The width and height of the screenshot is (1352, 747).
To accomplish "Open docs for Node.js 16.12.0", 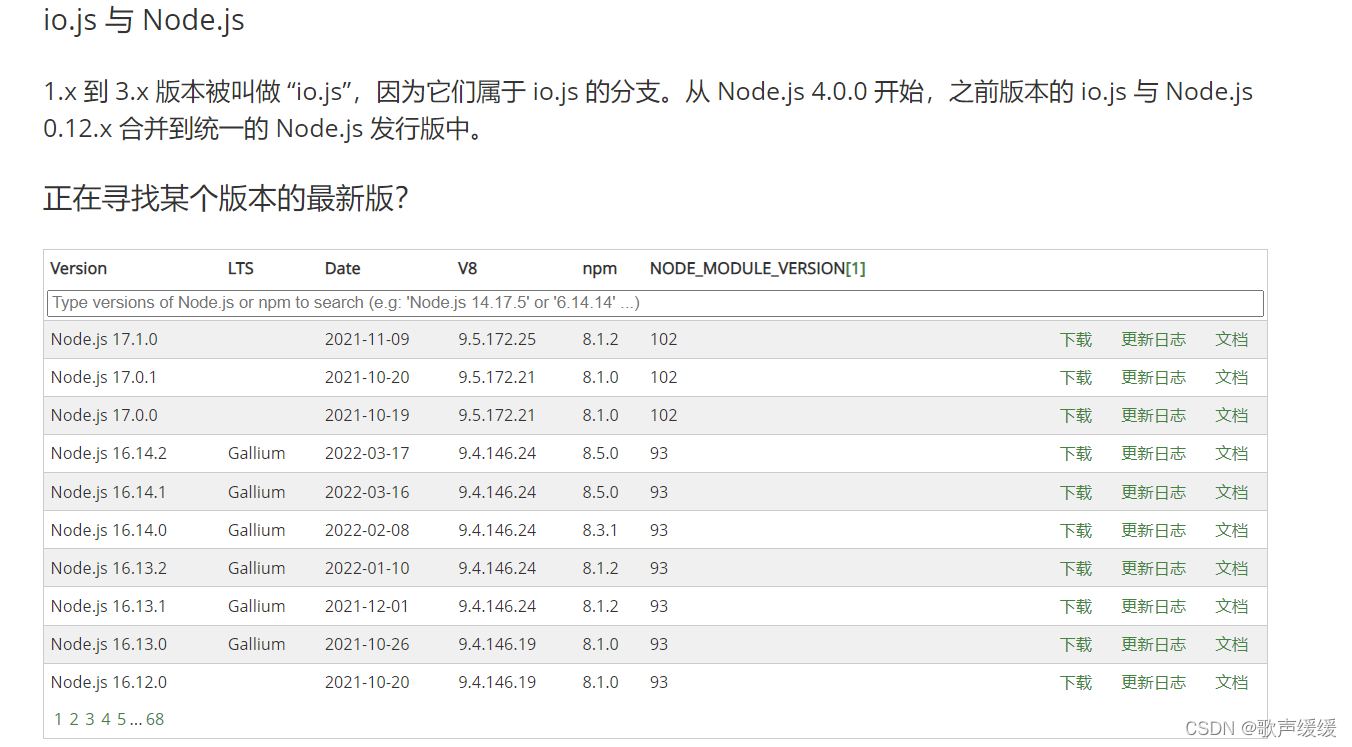I will click(1232, 682).
